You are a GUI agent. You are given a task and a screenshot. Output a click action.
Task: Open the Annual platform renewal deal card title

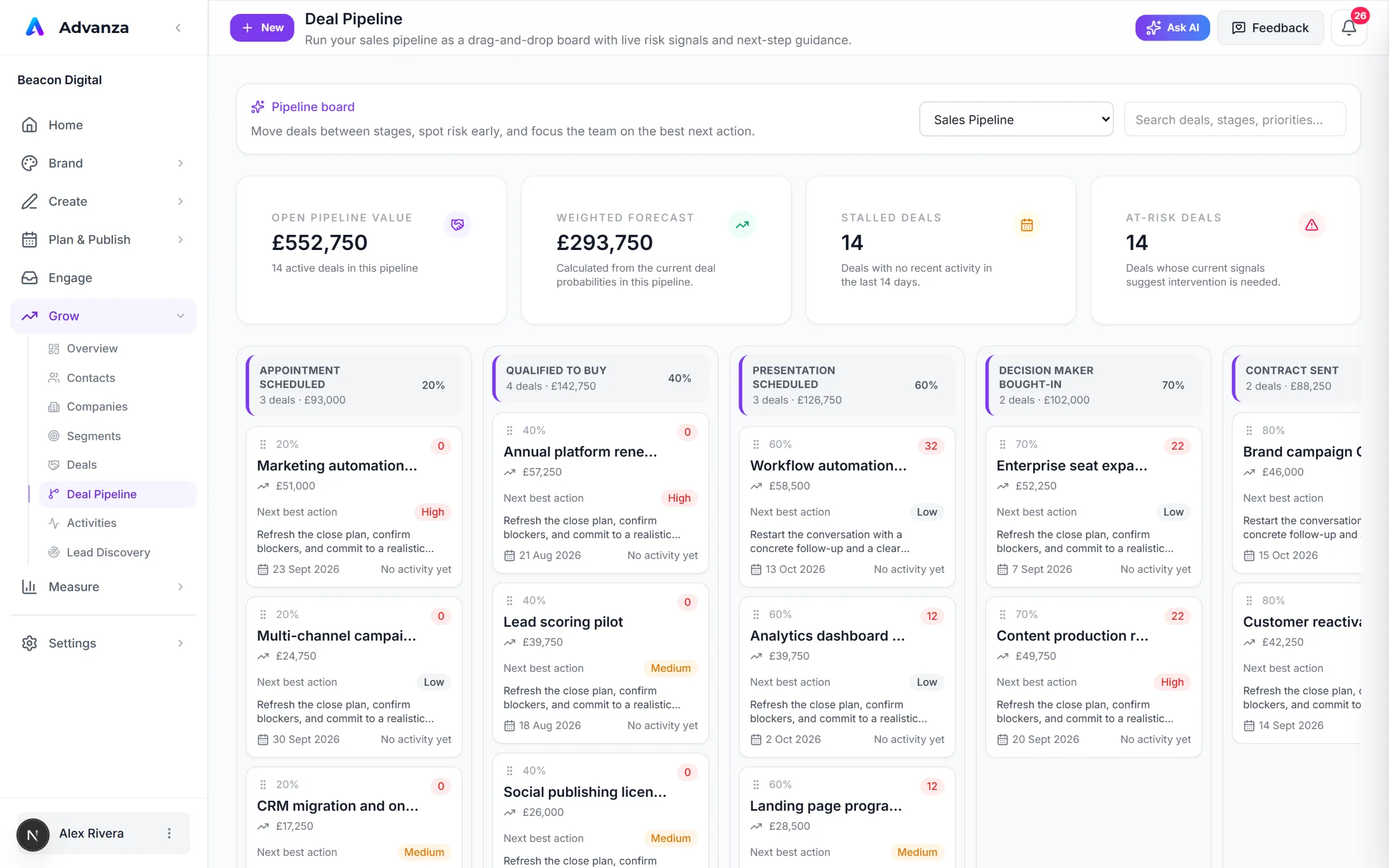(x=580, y=452)
